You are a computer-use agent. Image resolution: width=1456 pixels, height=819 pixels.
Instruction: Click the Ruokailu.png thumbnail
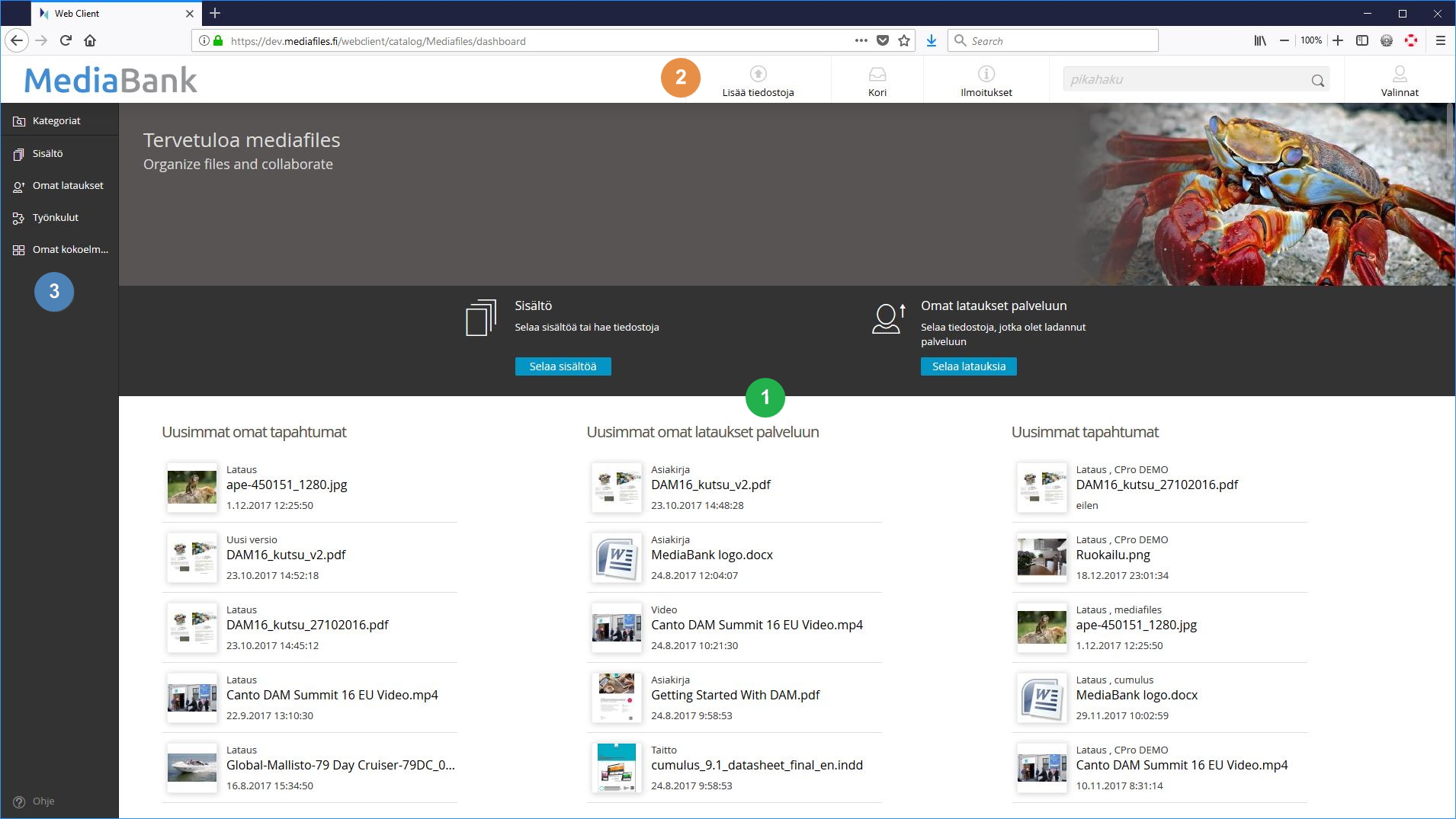coord(1041,558)
